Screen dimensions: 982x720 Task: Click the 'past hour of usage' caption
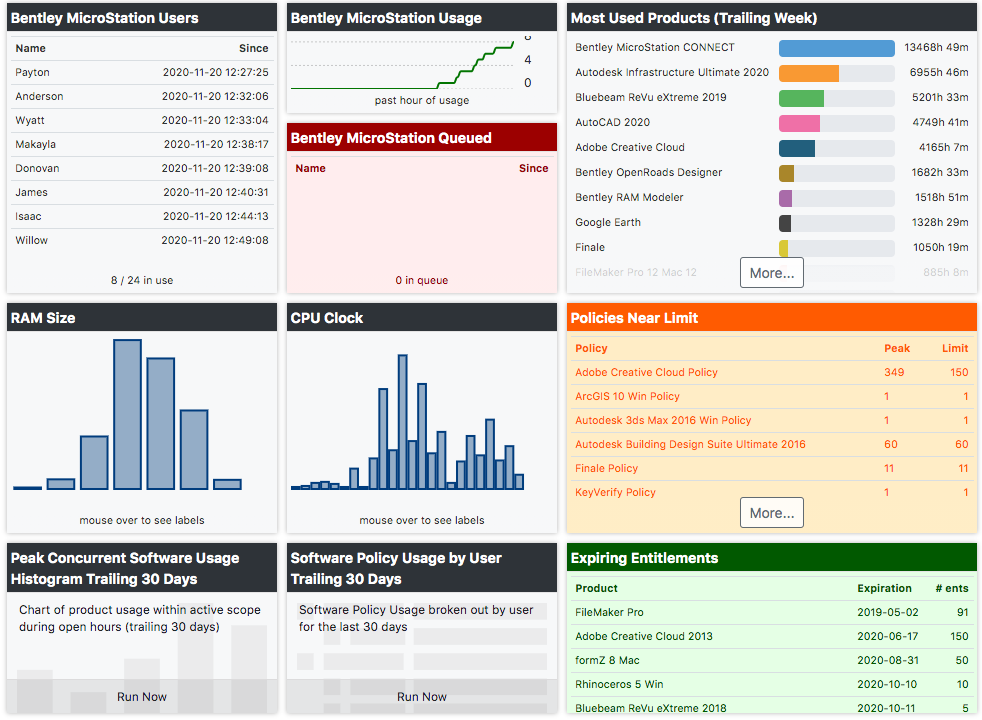point(421,100)
